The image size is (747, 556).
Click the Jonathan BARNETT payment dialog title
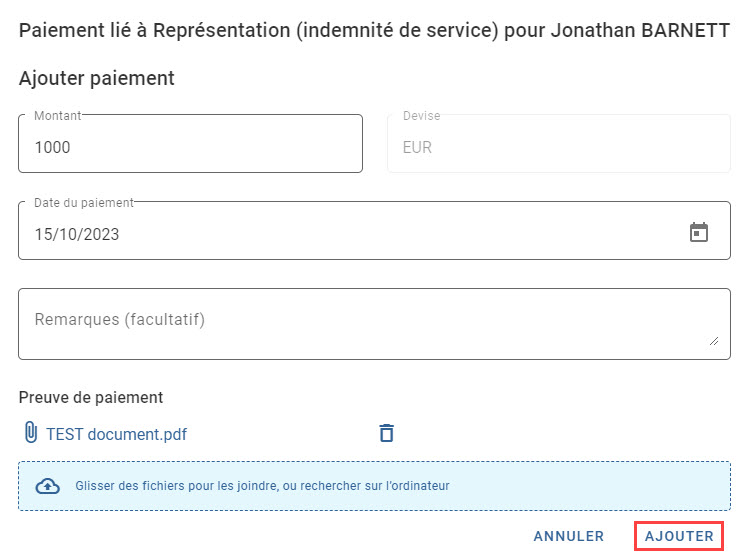click(x=374, y=30)
